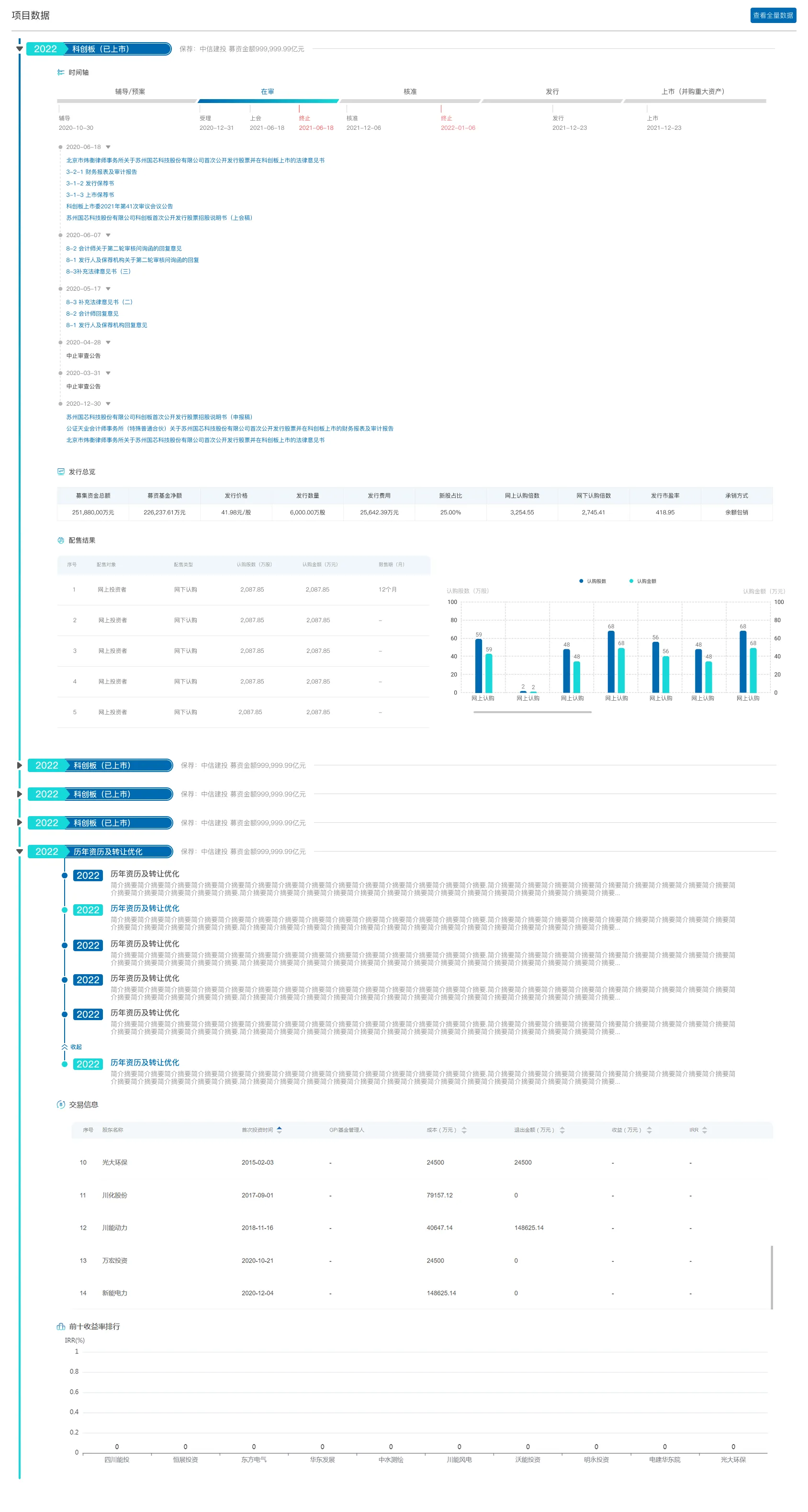
Task: Collapse the 历年资历及转让优化 2022 section
Action: (19, 851)
